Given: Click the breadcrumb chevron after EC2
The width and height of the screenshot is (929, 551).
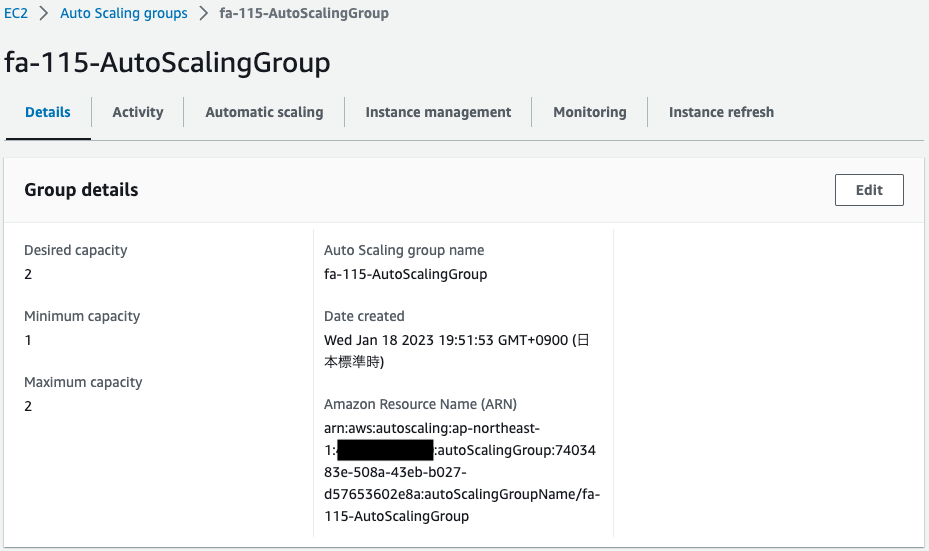Looking at the screenshot, I should point(44,13).
